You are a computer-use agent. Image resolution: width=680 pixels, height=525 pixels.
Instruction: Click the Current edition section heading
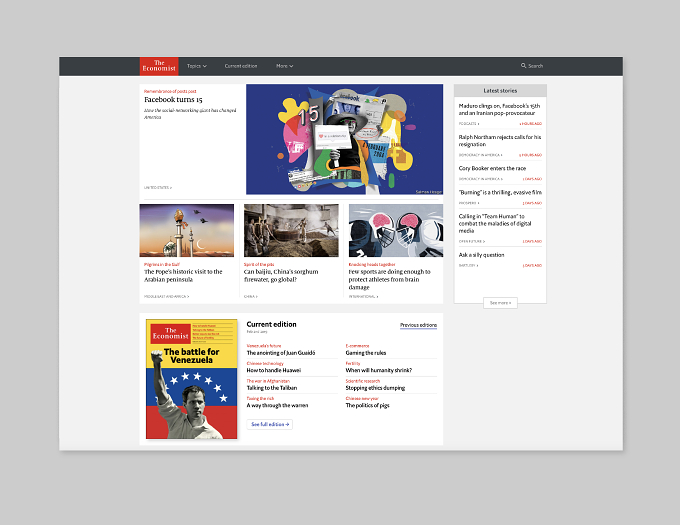[271, 324]
